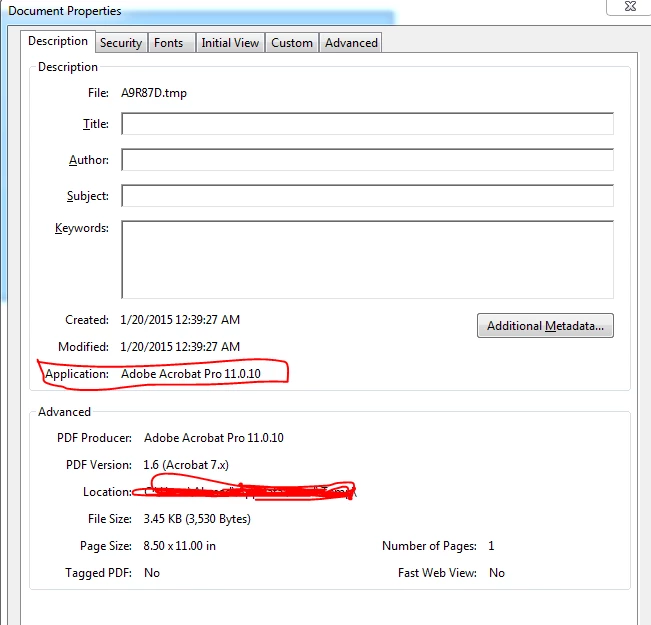The height and width of the screenshot is (625, 651).
Task: Click the Fast Web View value No
Action: pos(497,573)
